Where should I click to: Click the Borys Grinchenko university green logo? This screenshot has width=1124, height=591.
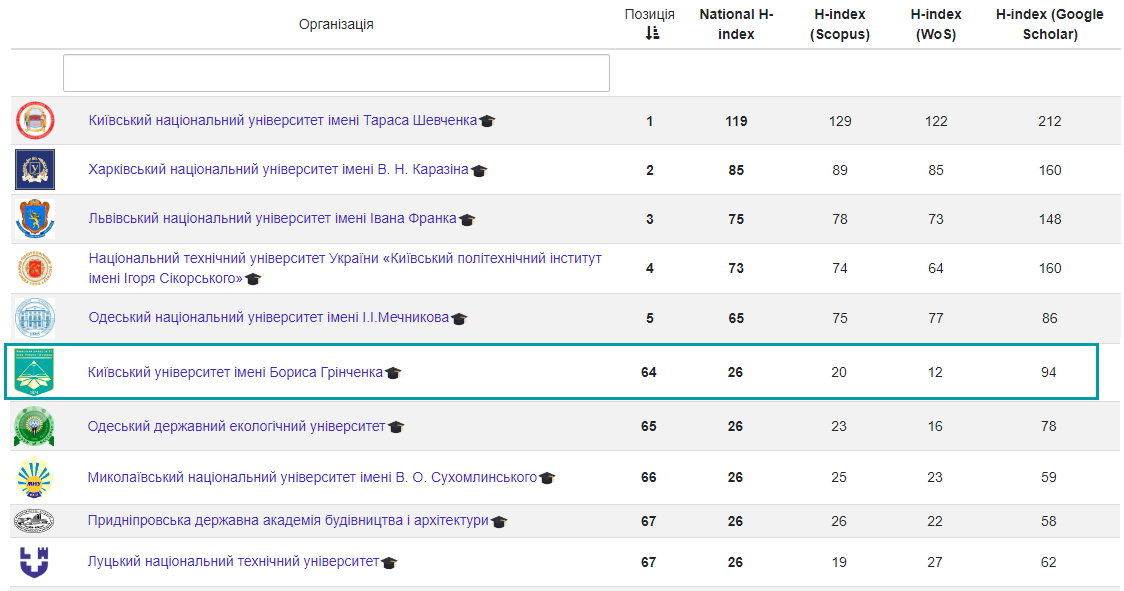pyautogui.click(x=35, y=372)
